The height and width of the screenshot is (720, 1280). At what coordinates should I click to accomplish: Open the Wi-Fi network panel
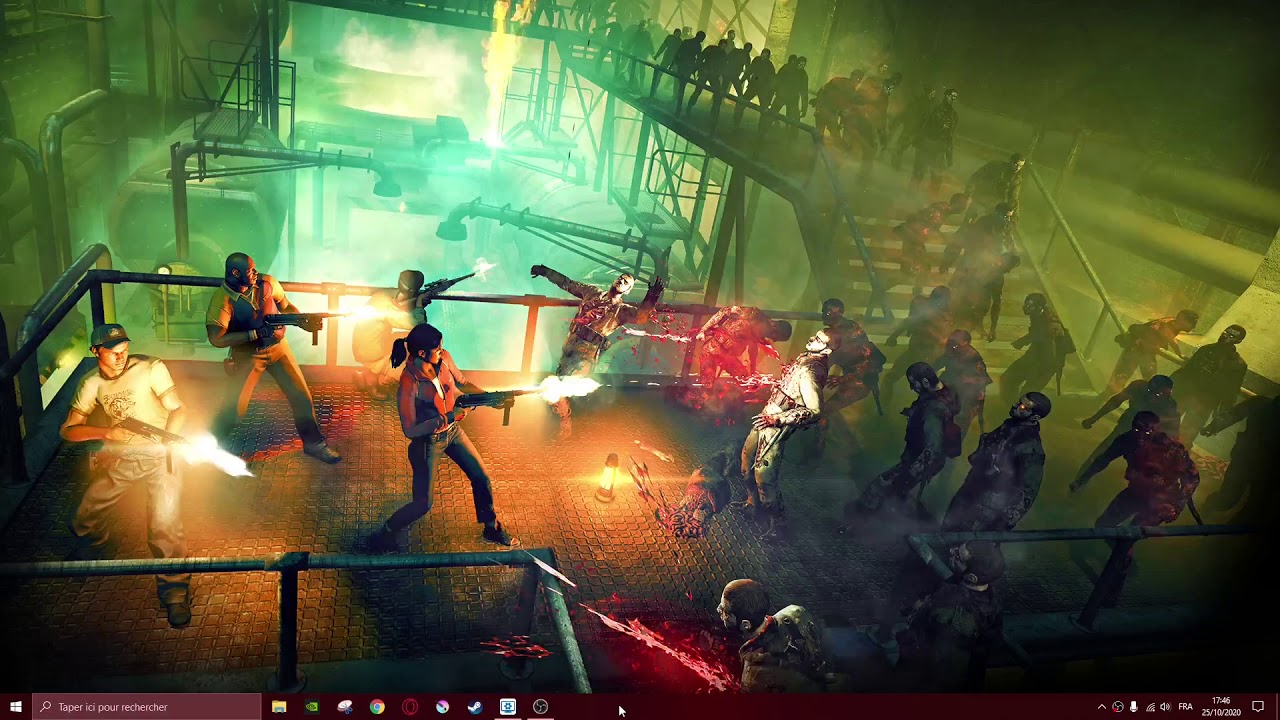pyautogui.click(x=1150, y=707)
